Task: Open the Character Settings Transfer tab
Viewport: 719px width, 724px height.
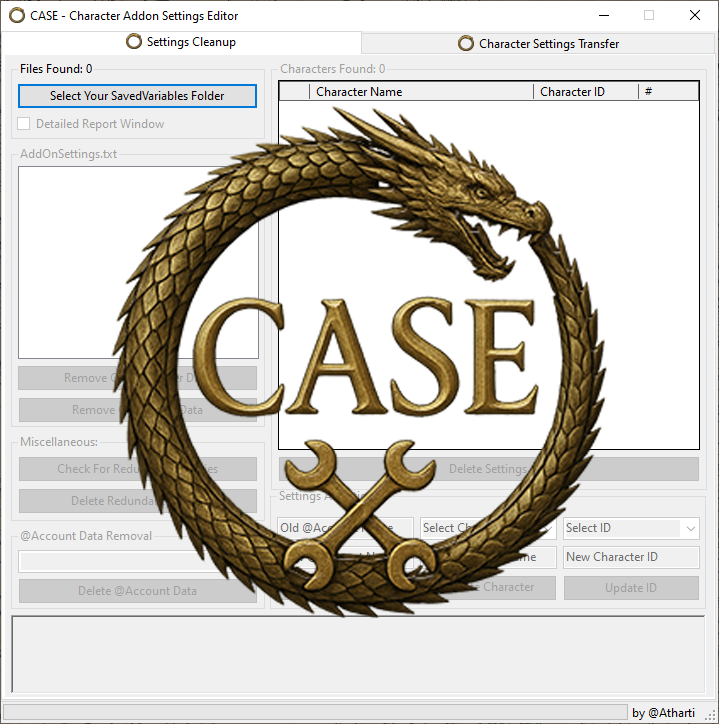Action: [539, 43]
